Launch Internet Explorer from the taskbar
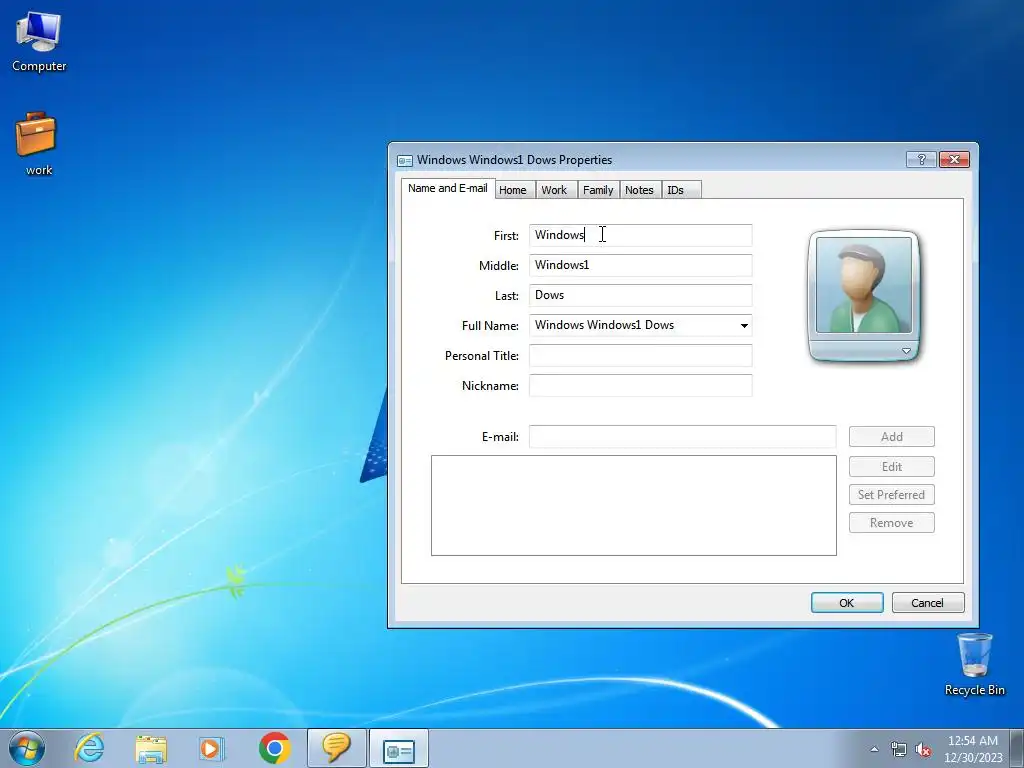Viewport: 1024px width, 768px height. point(89,748)
